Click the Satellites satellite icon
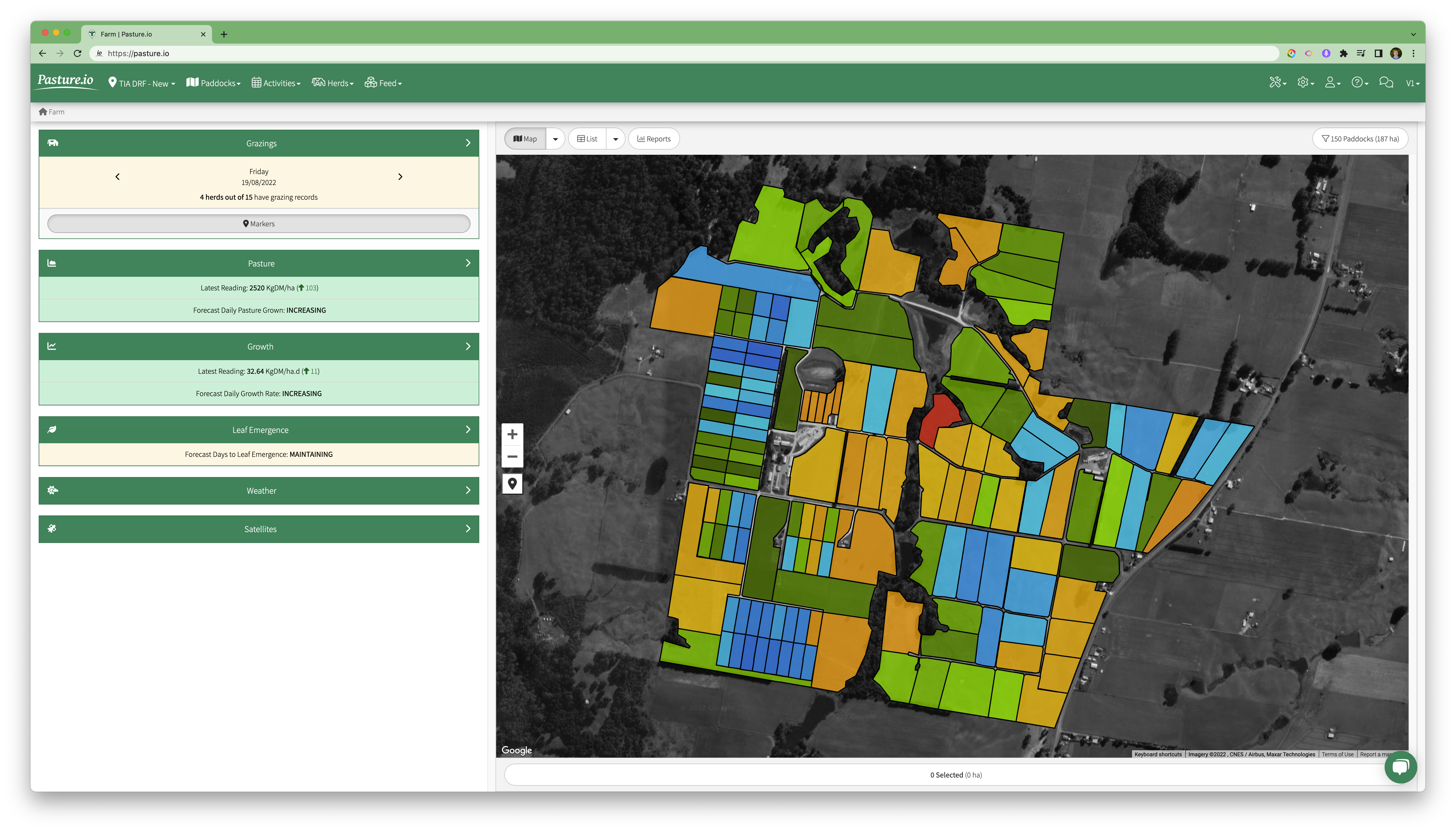The image size is (1456, 832). click(x=52, y=529)
